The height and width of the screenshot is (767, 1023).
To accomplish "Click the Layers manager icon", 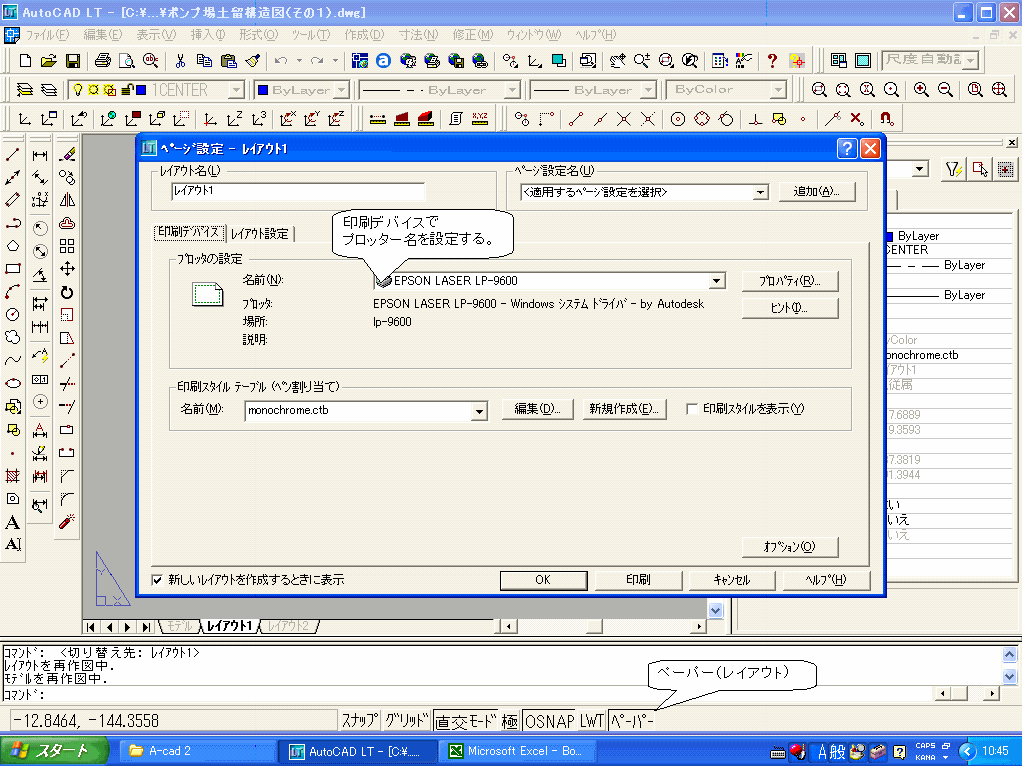I will (x=25, y=89).
